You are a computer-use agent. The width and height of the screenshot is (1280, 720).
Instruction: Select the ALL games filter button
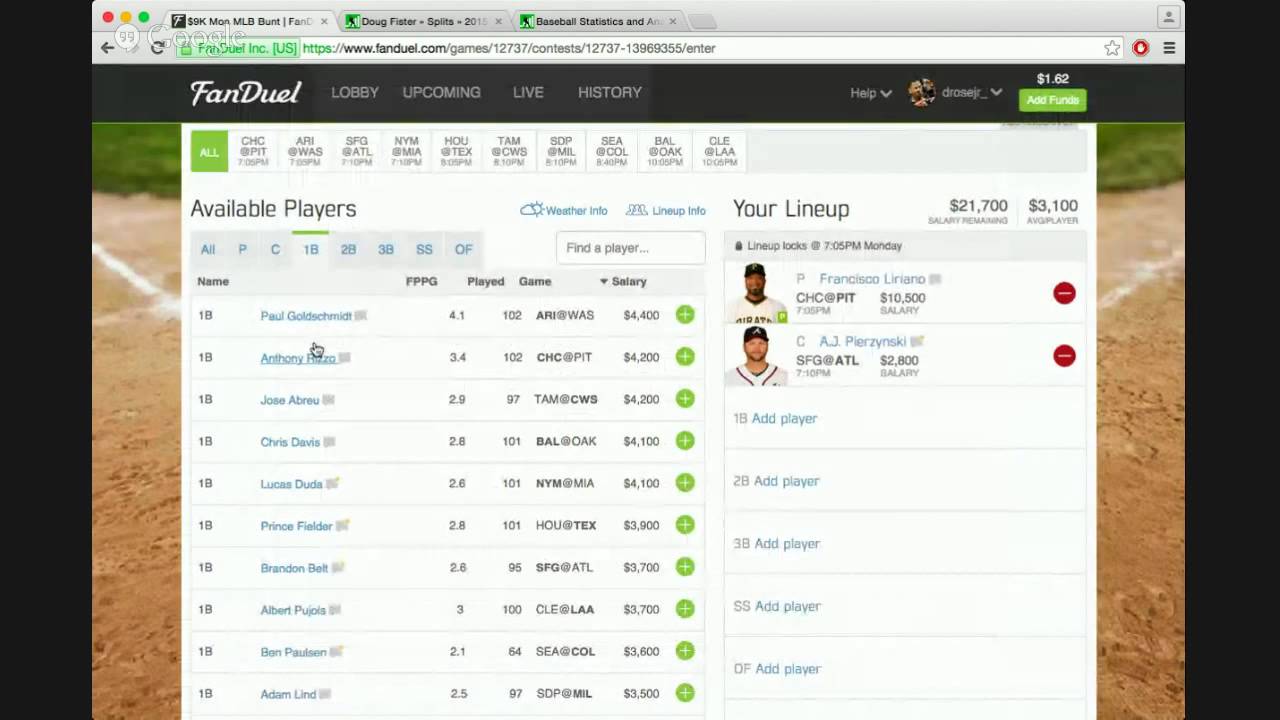click(x=209, y=152)
